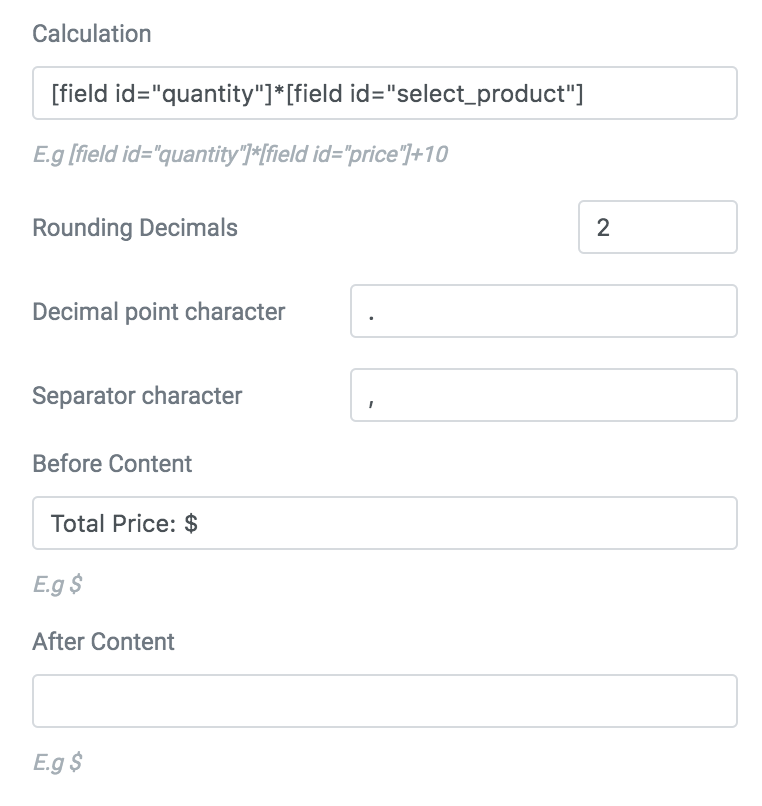762x806 pixels.
Task: Click the Calculation label
Action: click(92, 34)
